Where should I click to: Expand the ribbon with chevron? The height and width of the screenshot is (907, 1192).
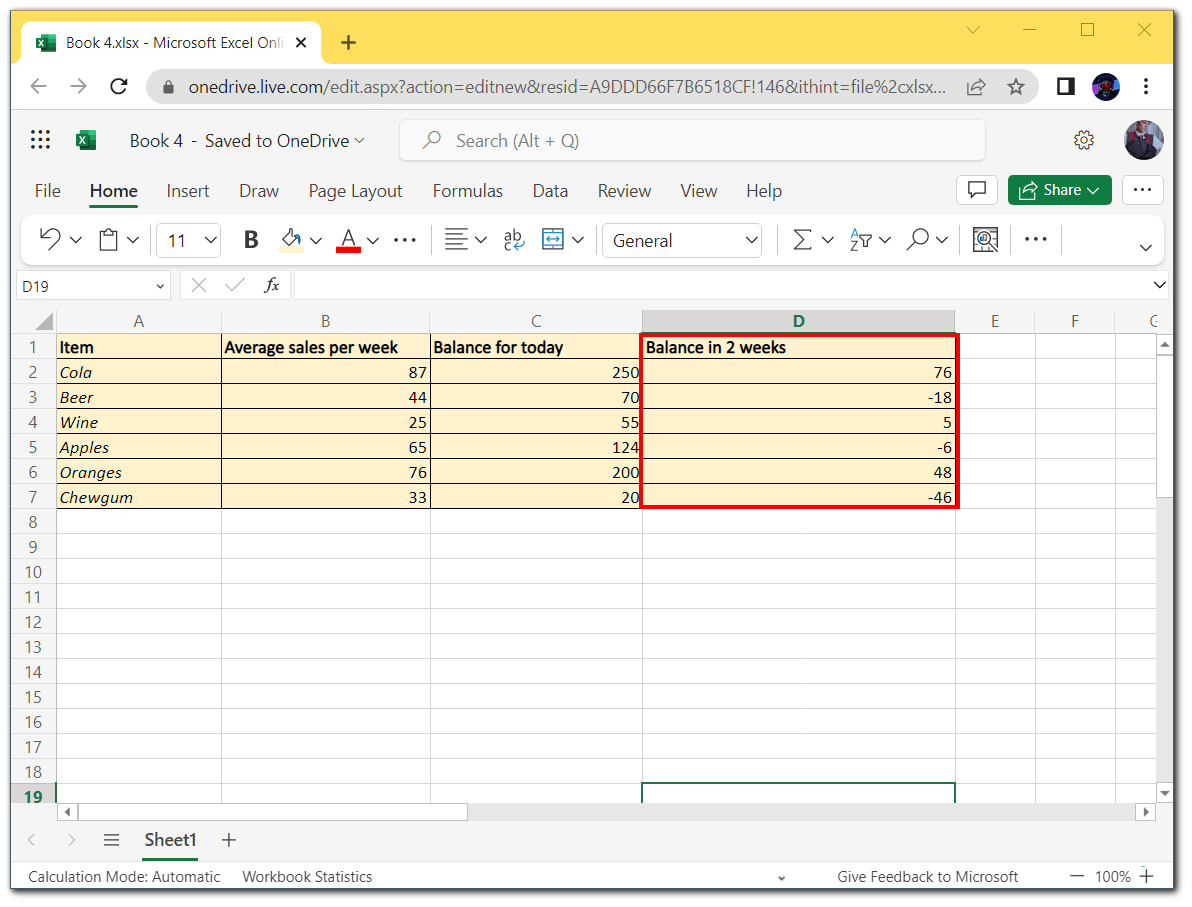(x=1146, y=247)
